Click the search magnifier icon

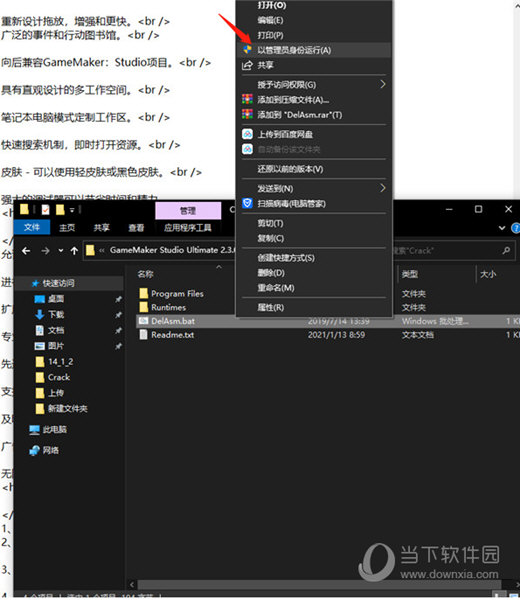coord(506,251)
